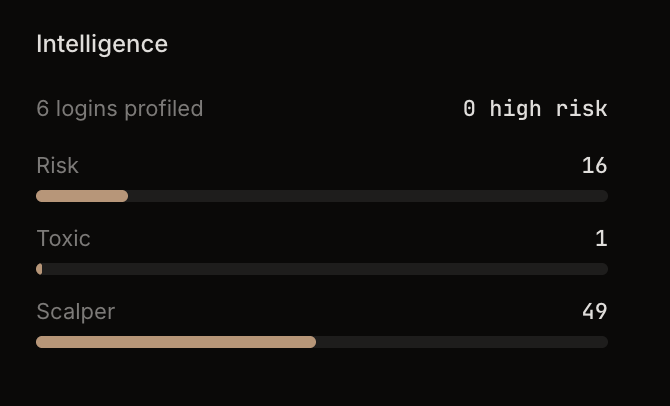Click the '0 high risk' indicator
The image size is (670, 406).
click(x=535, y=109)
